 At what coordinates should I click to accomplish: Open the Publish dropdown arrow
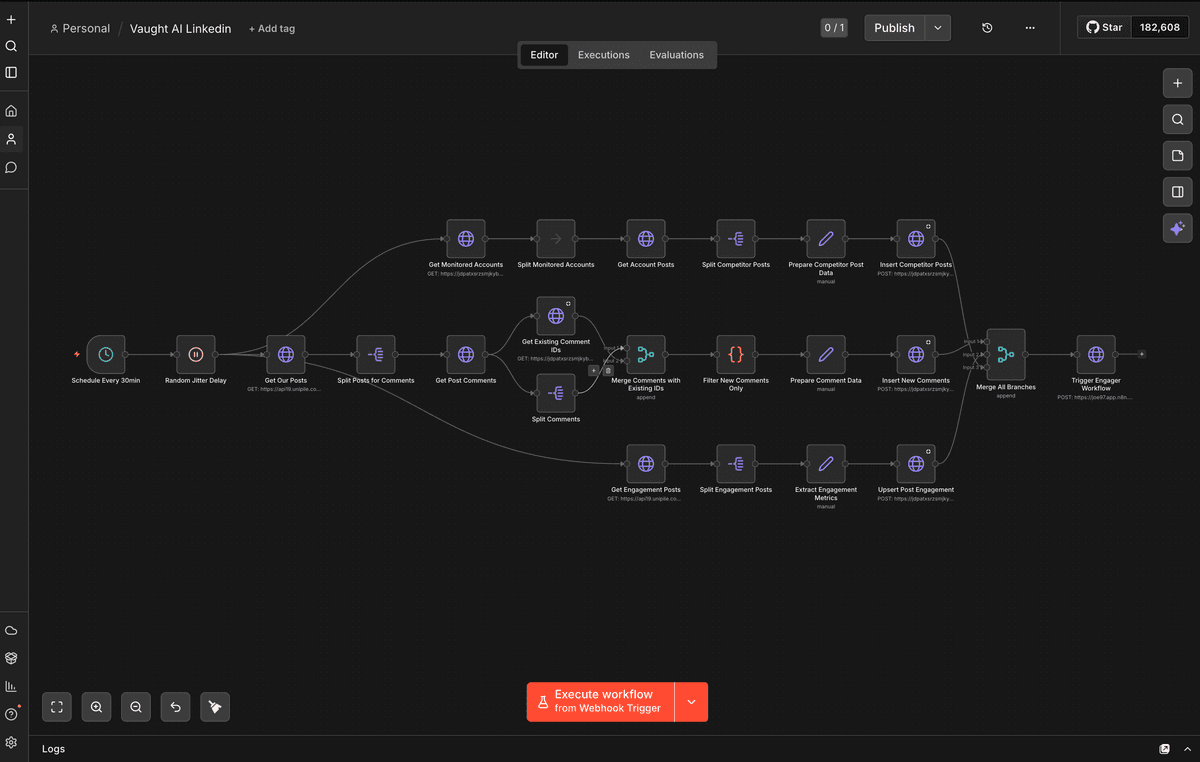[x=937, y=28]
